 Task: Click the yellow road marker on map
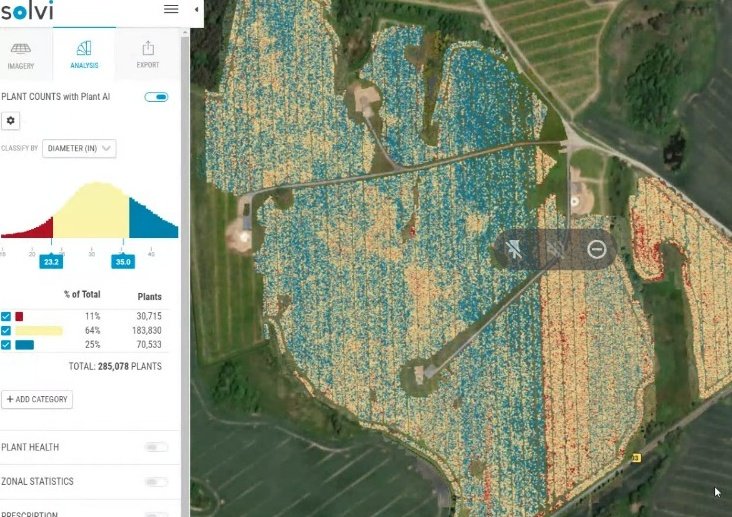(636, 458)
